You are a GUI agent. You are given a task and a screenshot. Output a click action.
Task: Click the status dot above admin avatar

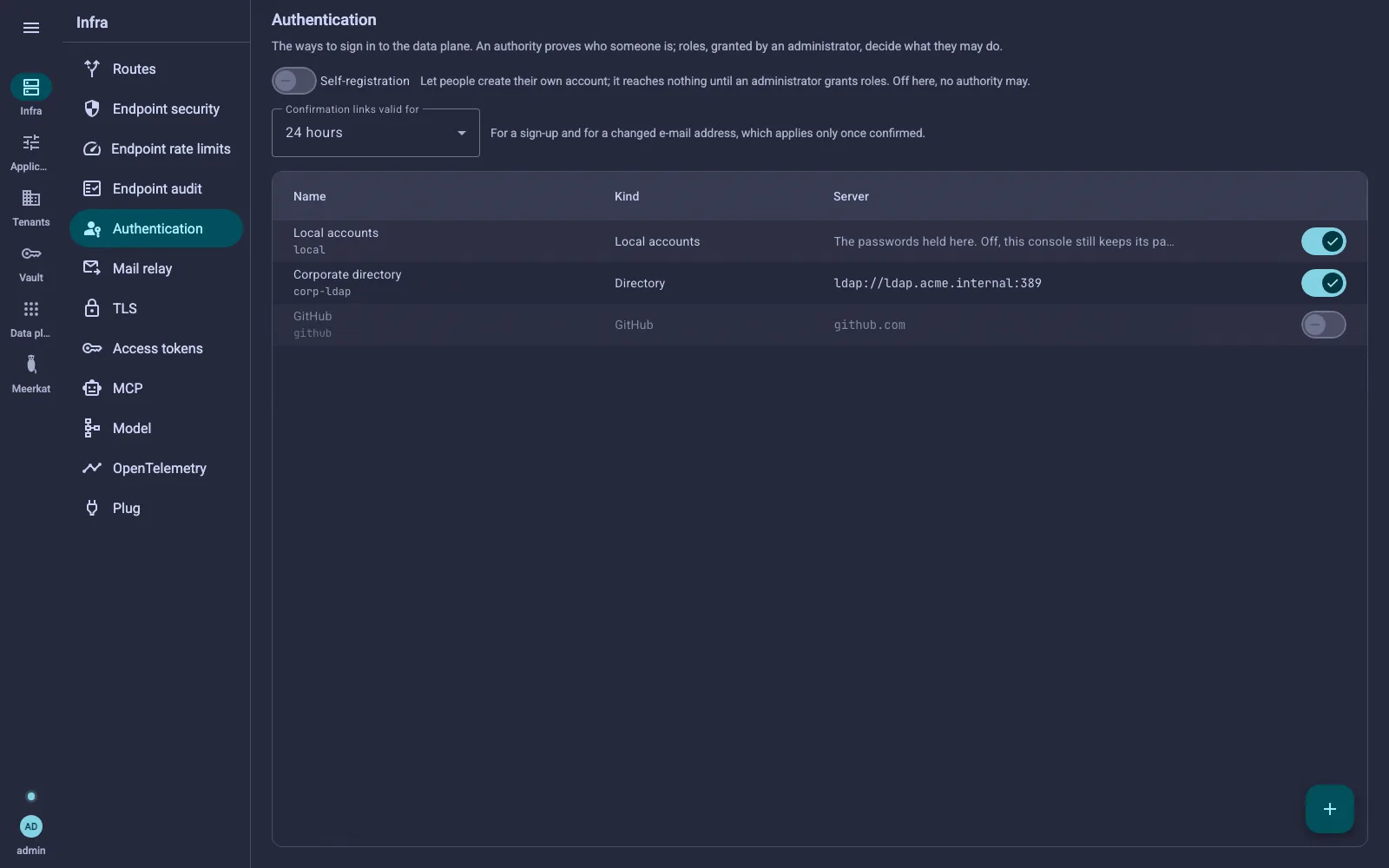pyautogui.click(x=31, y=796)
